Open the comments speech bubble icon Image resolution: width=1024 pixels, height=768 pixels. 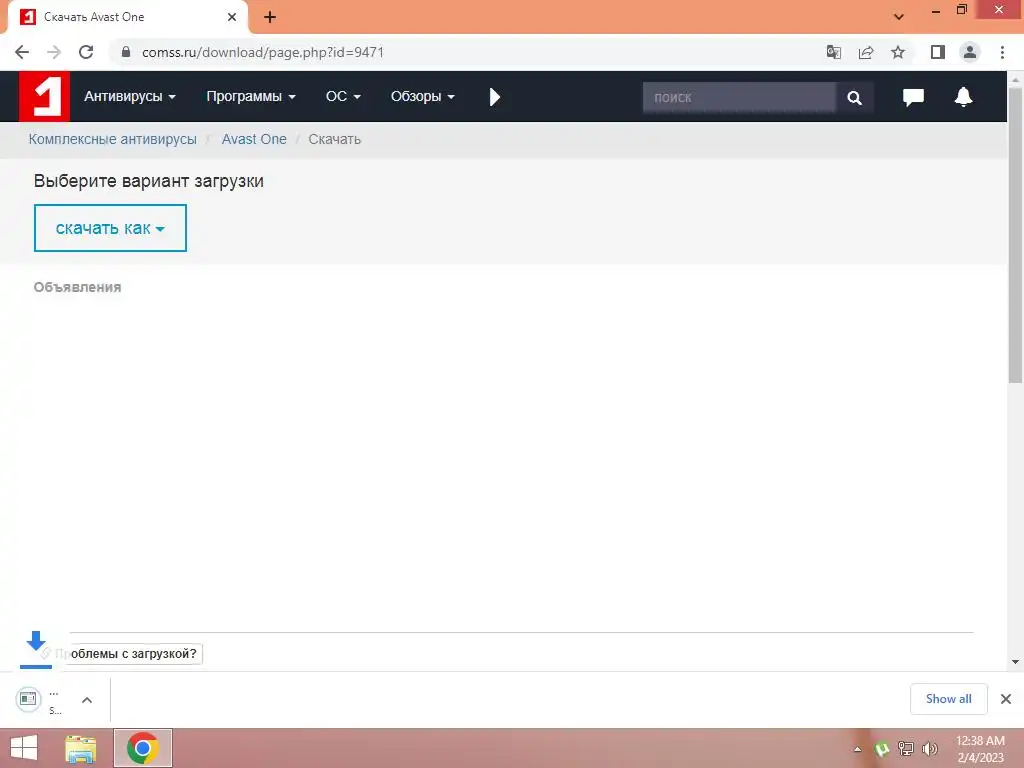913,97
